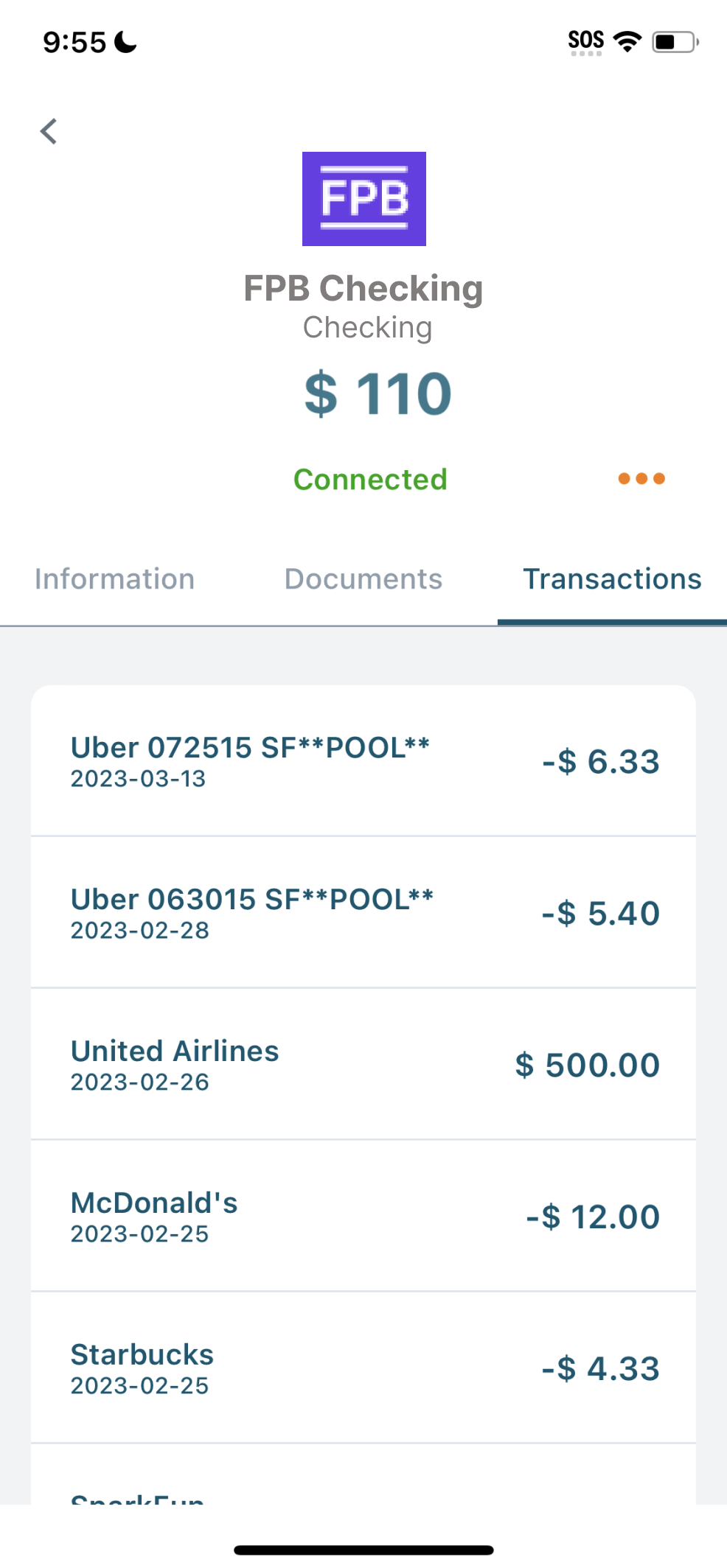Screen dimensions: 727x1568
Task: Select the Transactions tab
Action: (612, 579)
